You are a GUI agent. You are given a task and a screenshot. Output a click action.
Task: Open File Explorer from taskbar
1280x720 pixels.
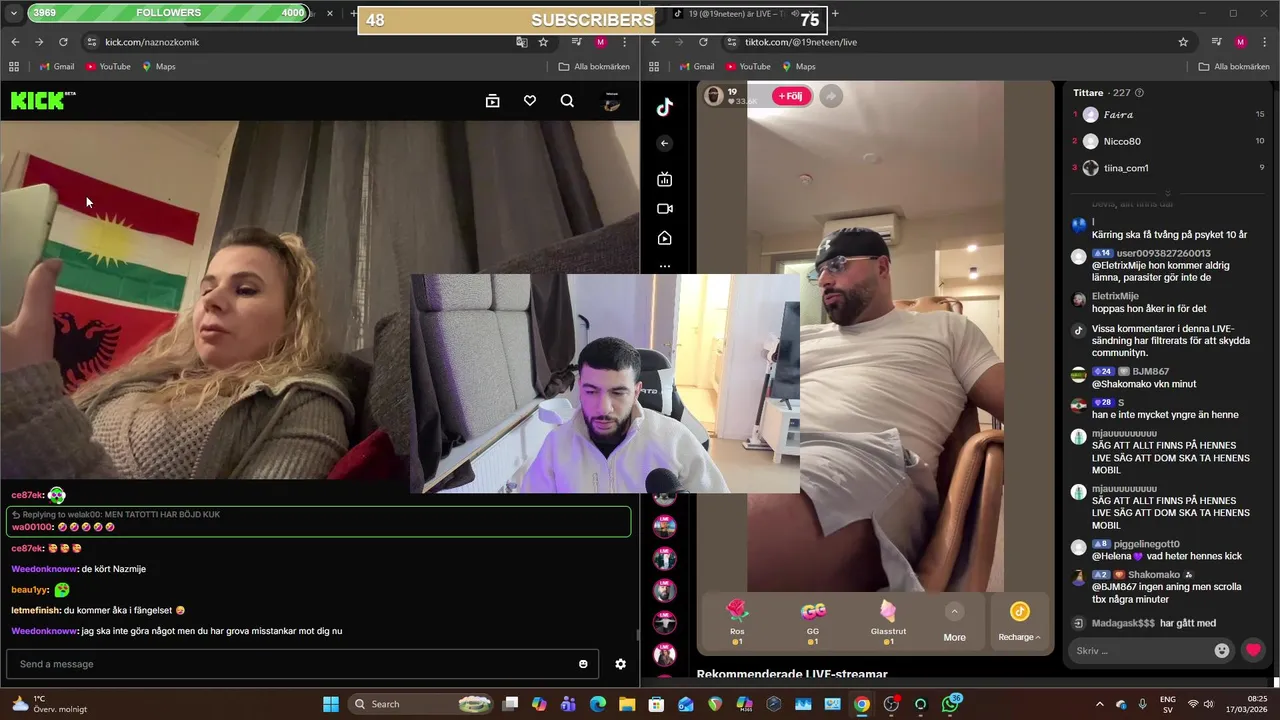pos(627,704)
